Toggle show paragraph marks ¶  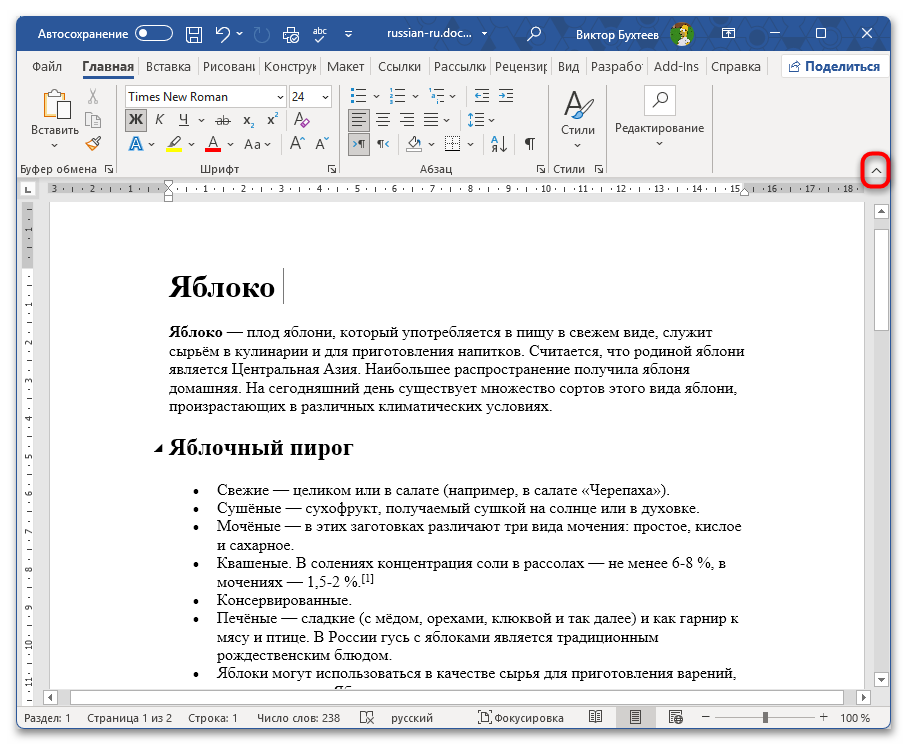click(529, 143)
